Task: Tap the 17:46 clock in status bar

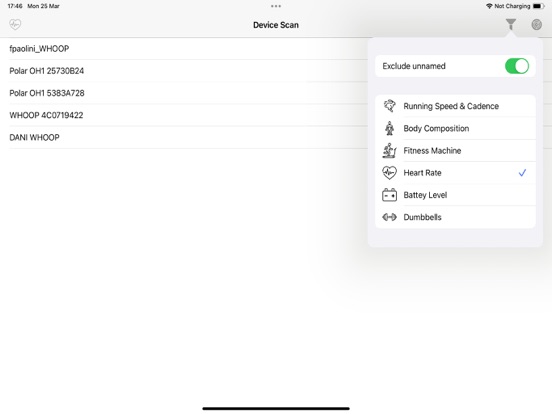Action: [x=15, y=6]
